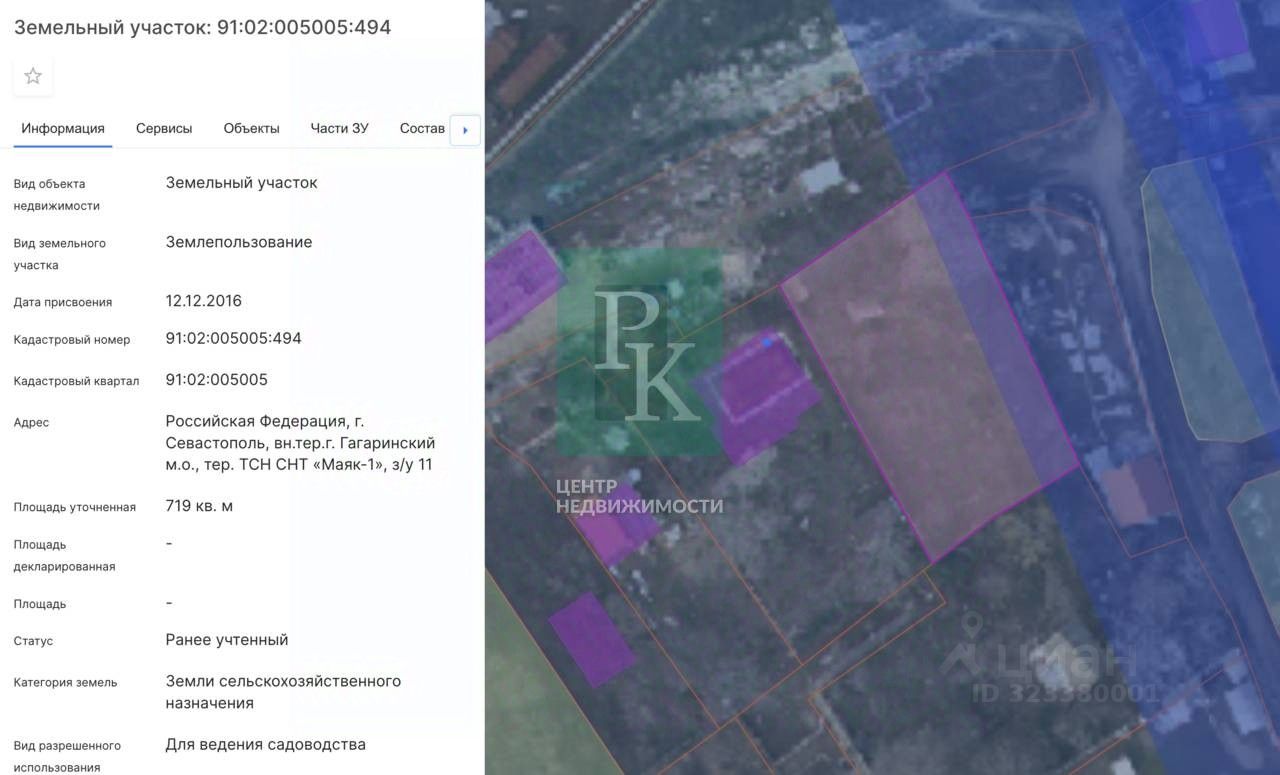This screenshot has height=775, width=1280.
Task: Click the РК logo watermark
Action: [640, 352]
